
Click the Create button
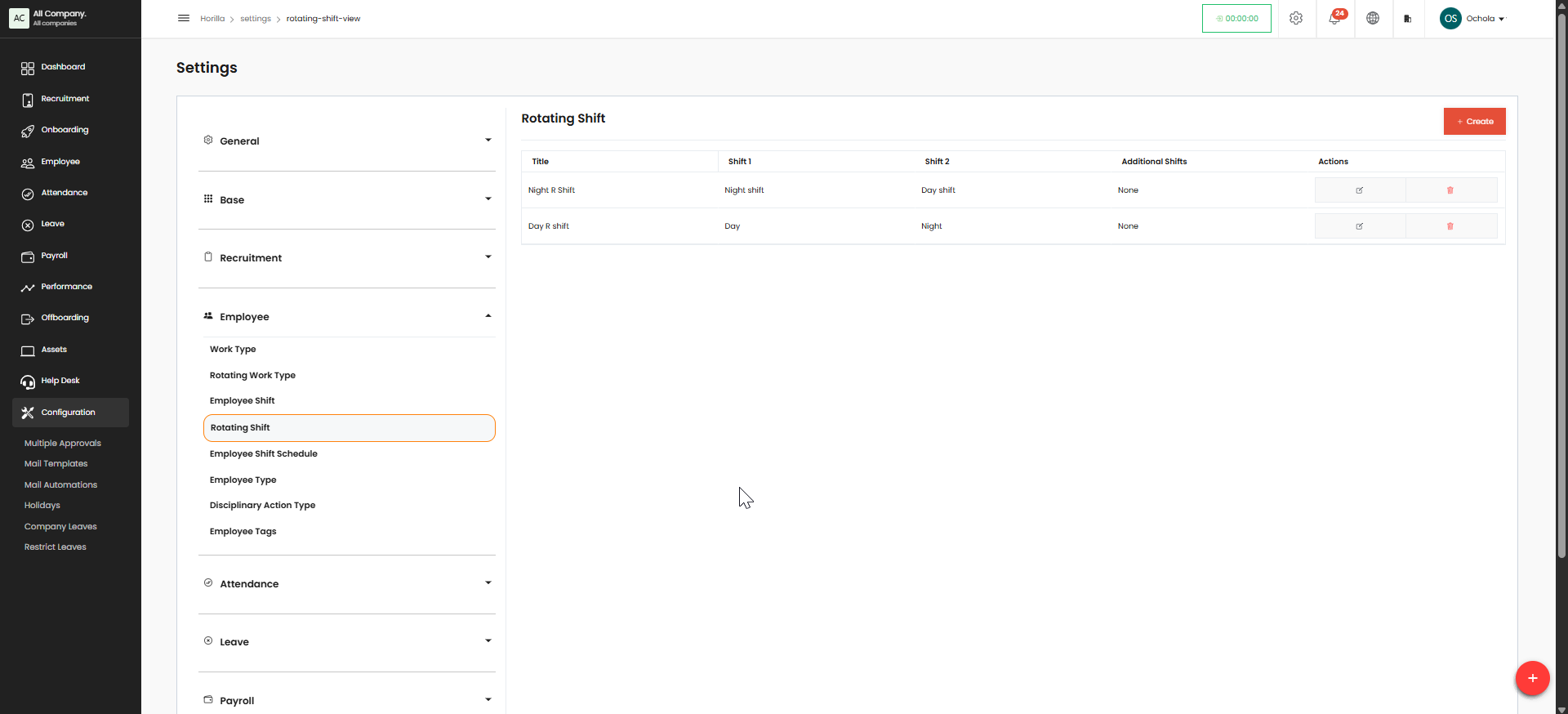1474,122
